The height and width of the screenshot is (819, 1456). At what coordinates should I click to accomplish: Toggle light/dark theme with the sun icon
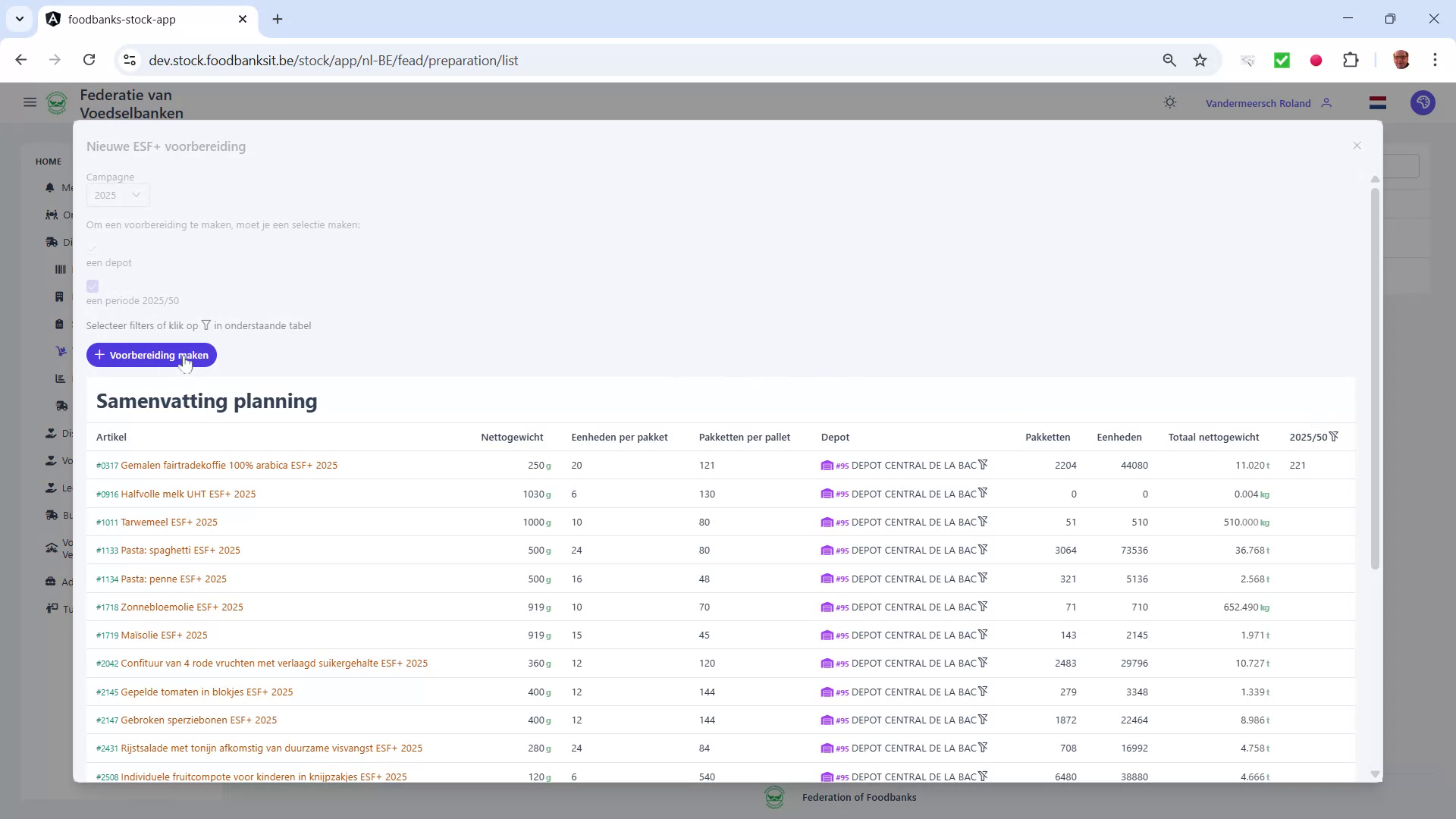[1170, 102]
